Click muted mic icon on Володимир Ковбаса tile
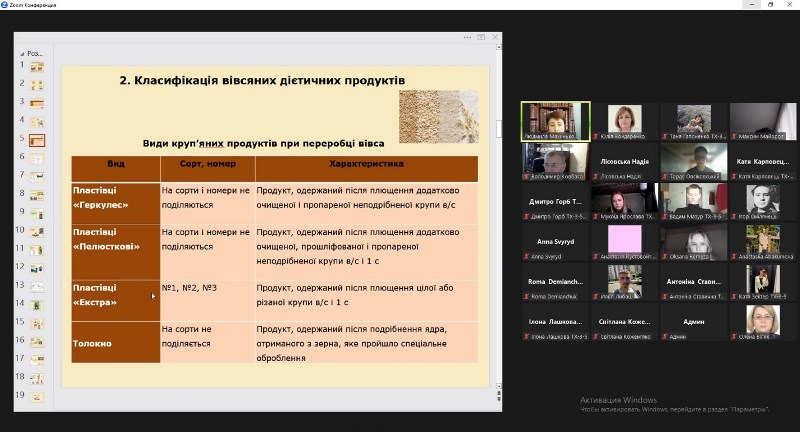 pyautogui.click(x=526, y=176)
